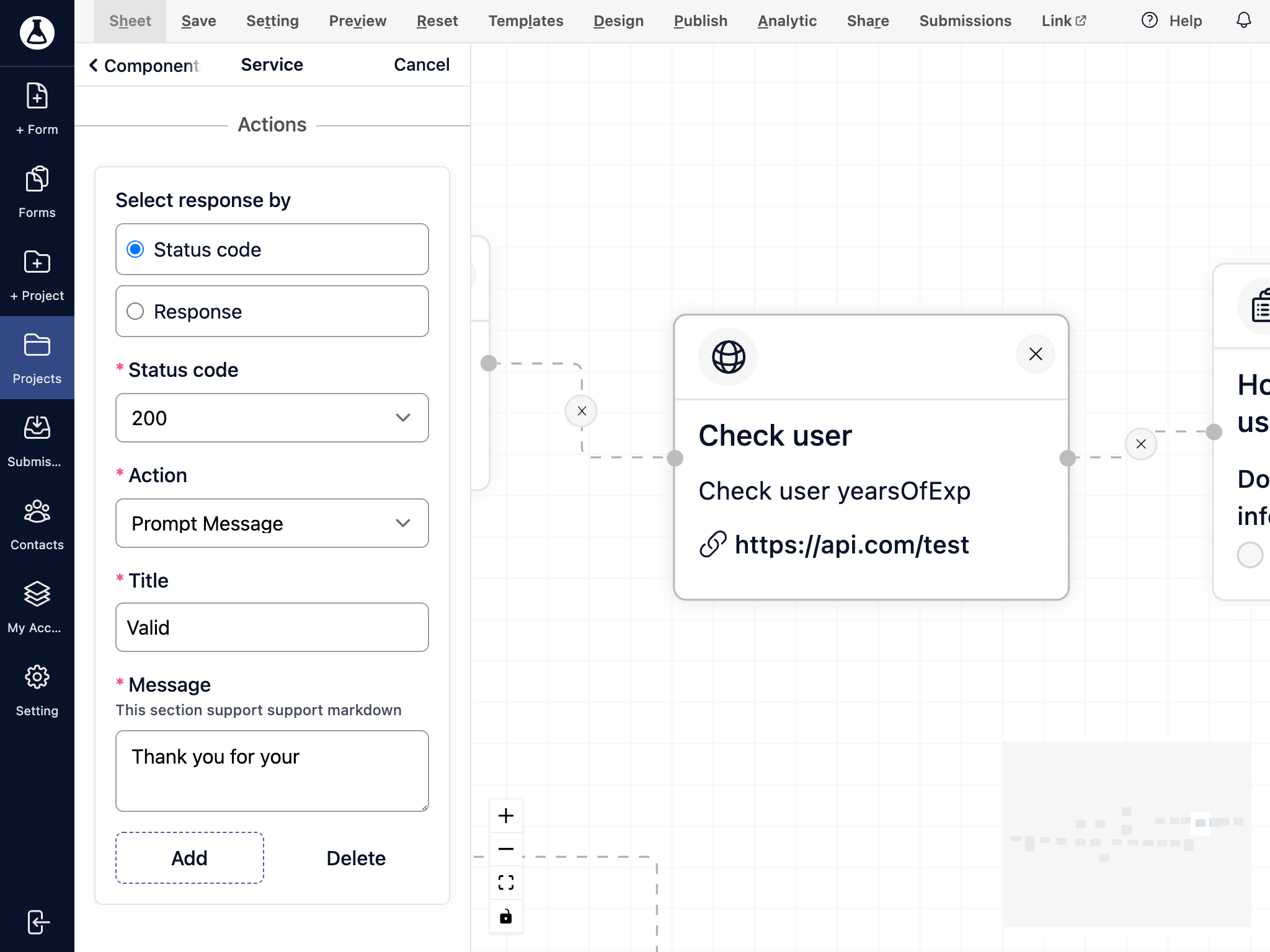1270x952 pixels.
Task: Go back to Components
Action: (145, 65)
